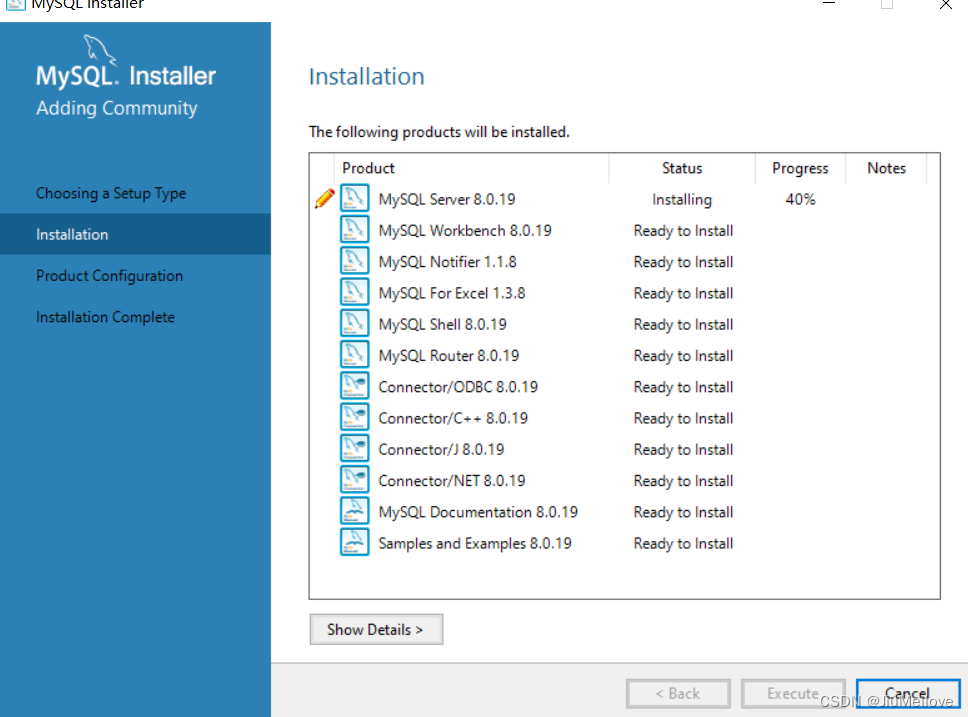This screenshot has height=717, width=968.
Task: Go to the Product Configuration step
Action: (x=109, y=276)
